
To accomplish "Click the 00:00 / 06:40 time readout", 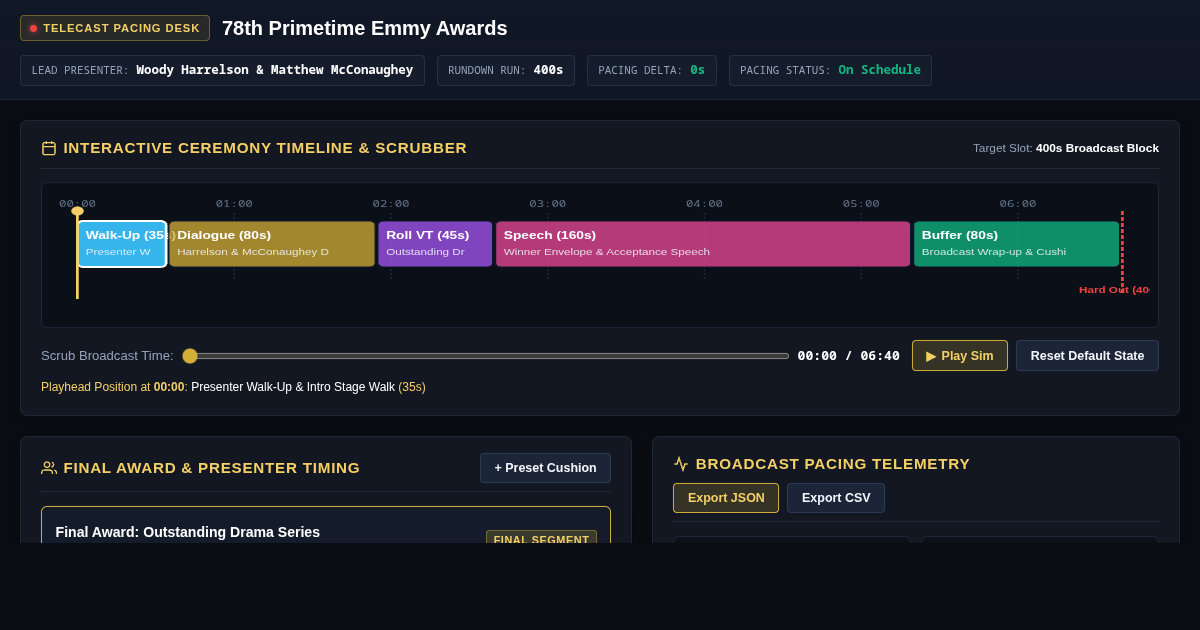I will pyautogui.click(x=848, y=356).
